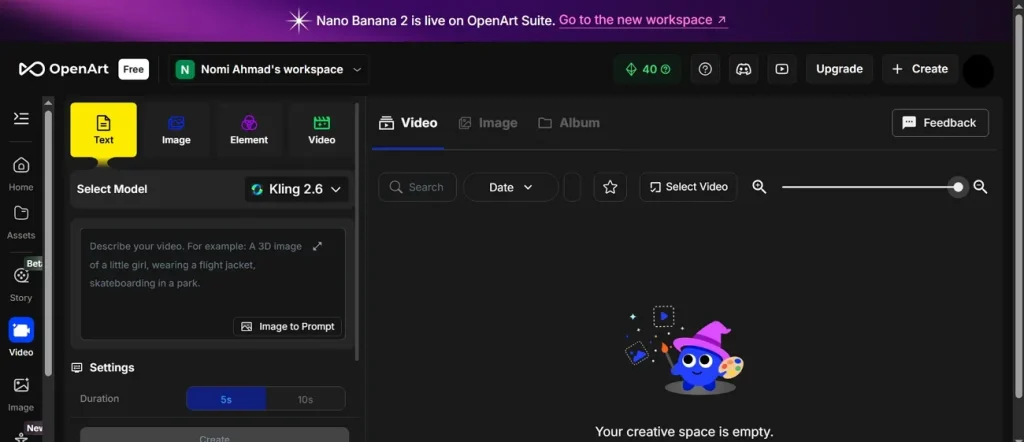Image resolution: width=1024 pixels, height=442 pixels.
Task: Click the sidebar scroll up arrow
Action: click(x=48, y=103)
